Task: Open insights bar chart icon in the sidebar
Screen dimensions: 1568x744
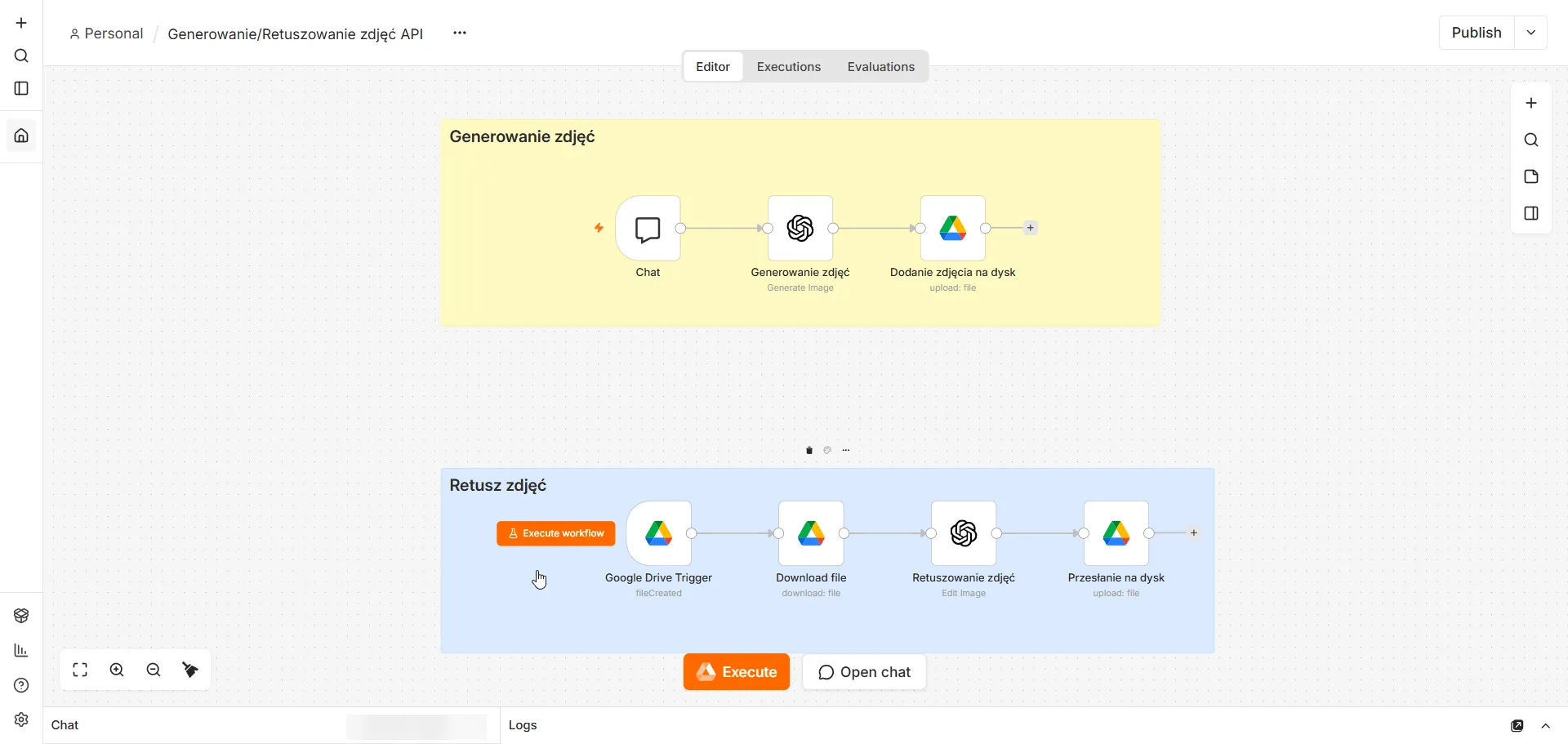Action: click(x=21, y=650)
